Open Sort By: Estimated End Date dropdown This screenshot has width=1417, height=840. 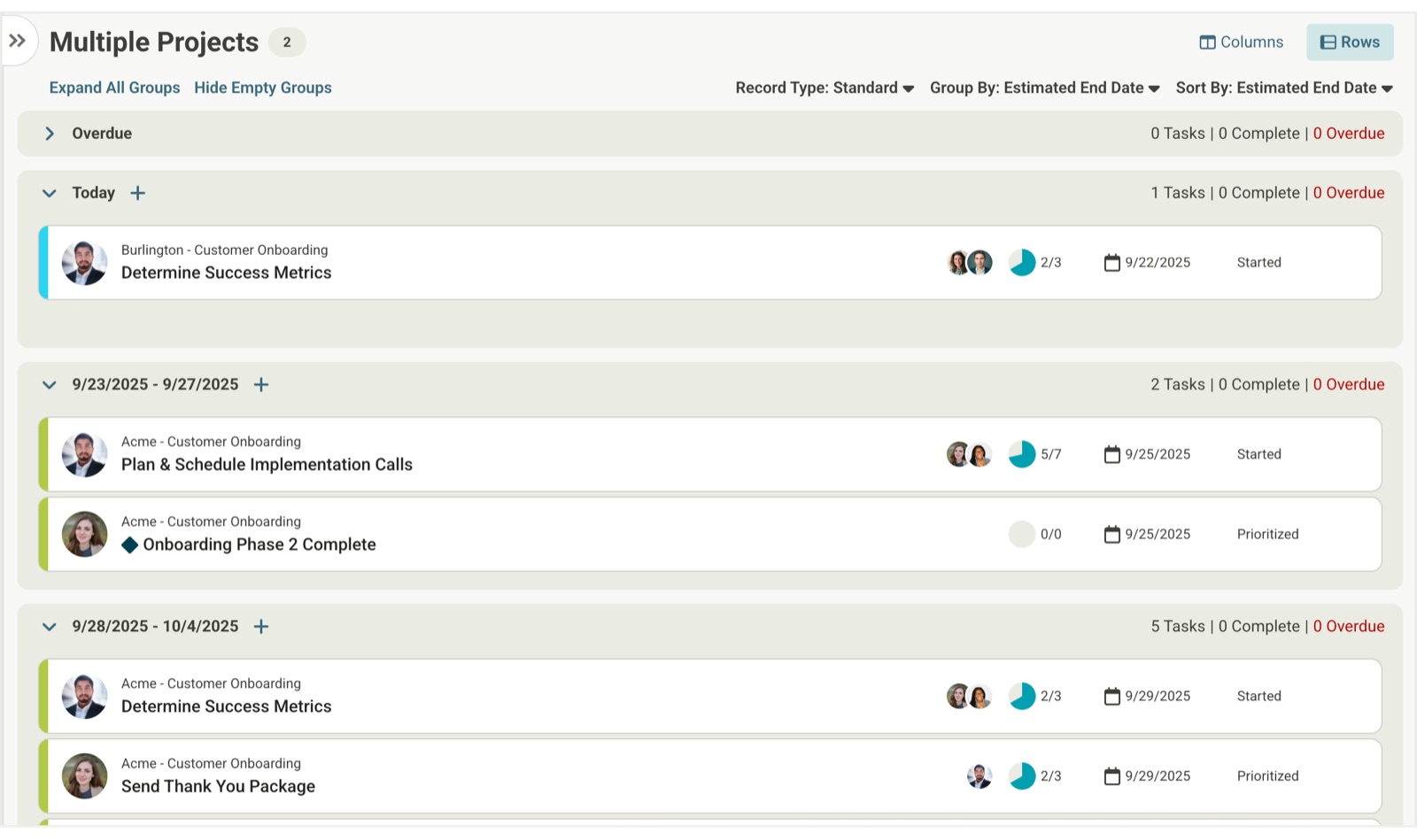[1284, 88]
